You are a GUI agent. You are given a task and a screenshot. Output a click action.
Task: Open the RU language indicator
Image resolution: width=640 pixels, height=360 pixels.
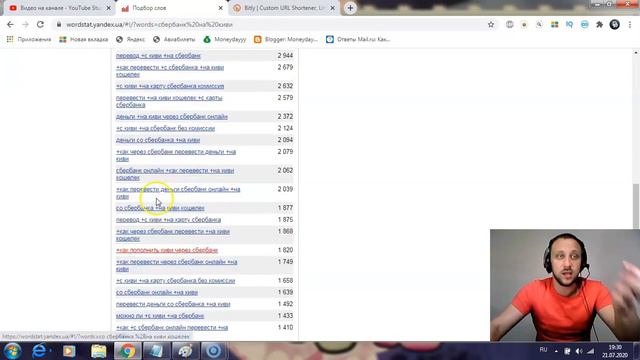tap(543, 350)
